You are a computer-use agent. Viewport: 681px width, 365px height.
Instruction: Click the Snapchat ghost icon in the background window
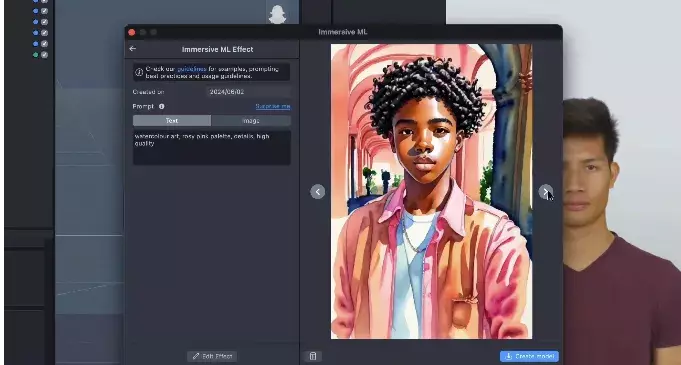277,14
